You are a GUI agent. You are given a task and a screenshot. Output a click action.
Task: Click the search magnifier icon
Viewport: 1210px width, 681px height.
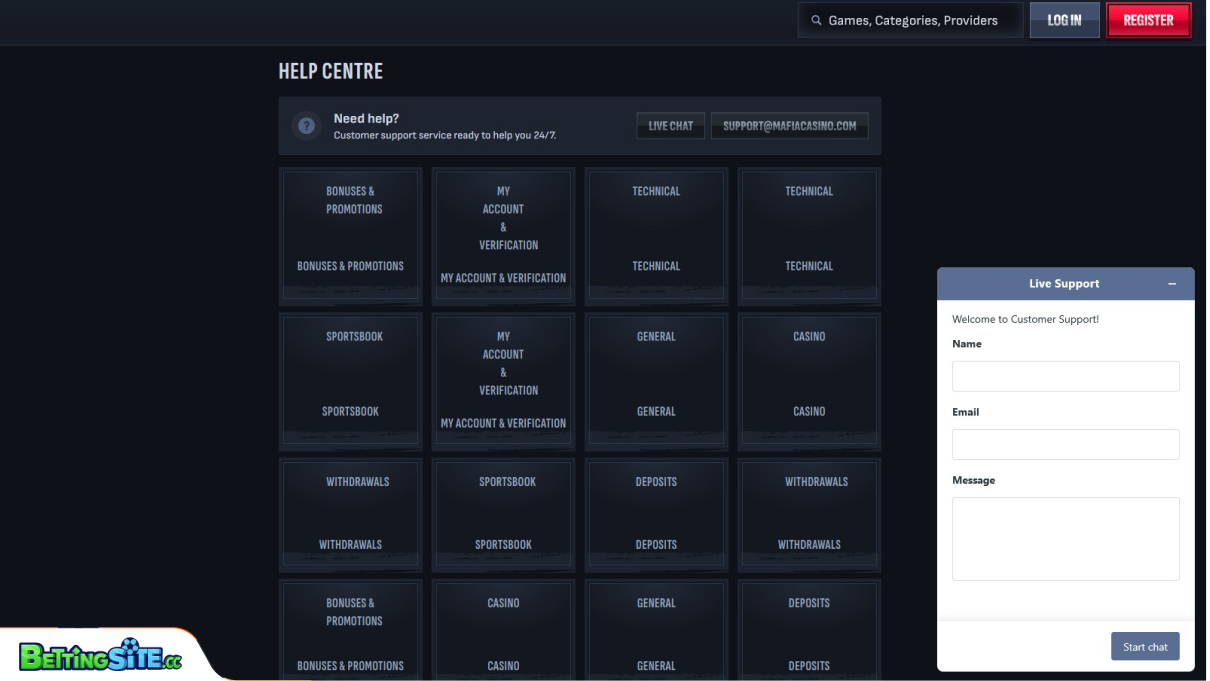pyautogui.click(x=816, y=20)
